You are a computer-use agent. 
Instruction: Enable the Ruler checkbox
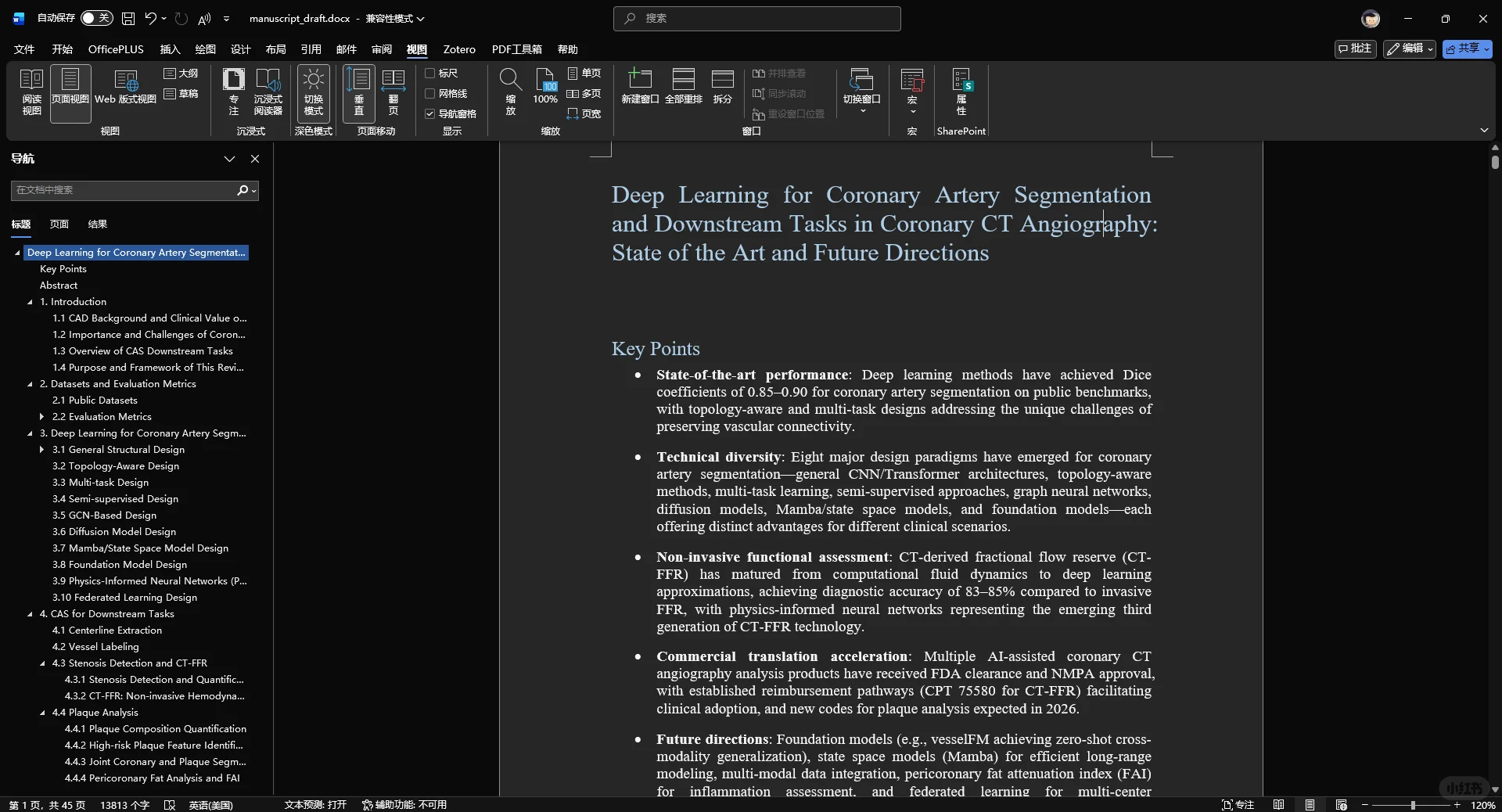click(429, 74)
